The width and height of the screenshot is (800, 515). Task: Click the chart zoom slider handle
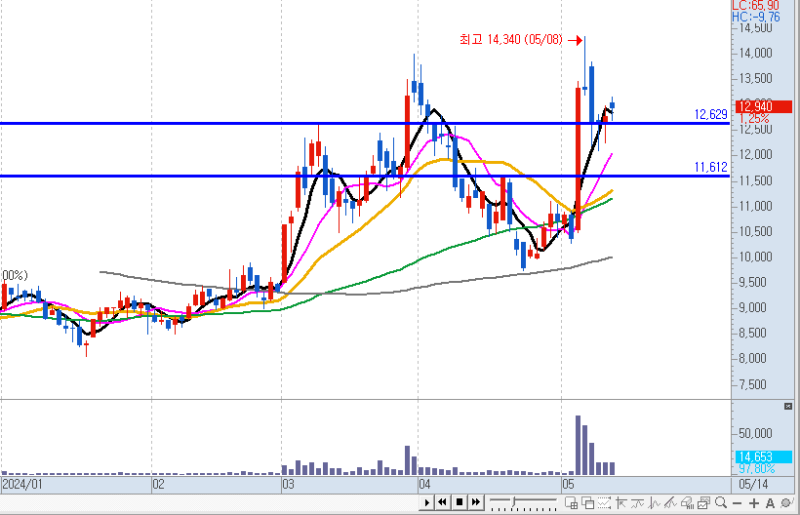(x=514, y=501)
